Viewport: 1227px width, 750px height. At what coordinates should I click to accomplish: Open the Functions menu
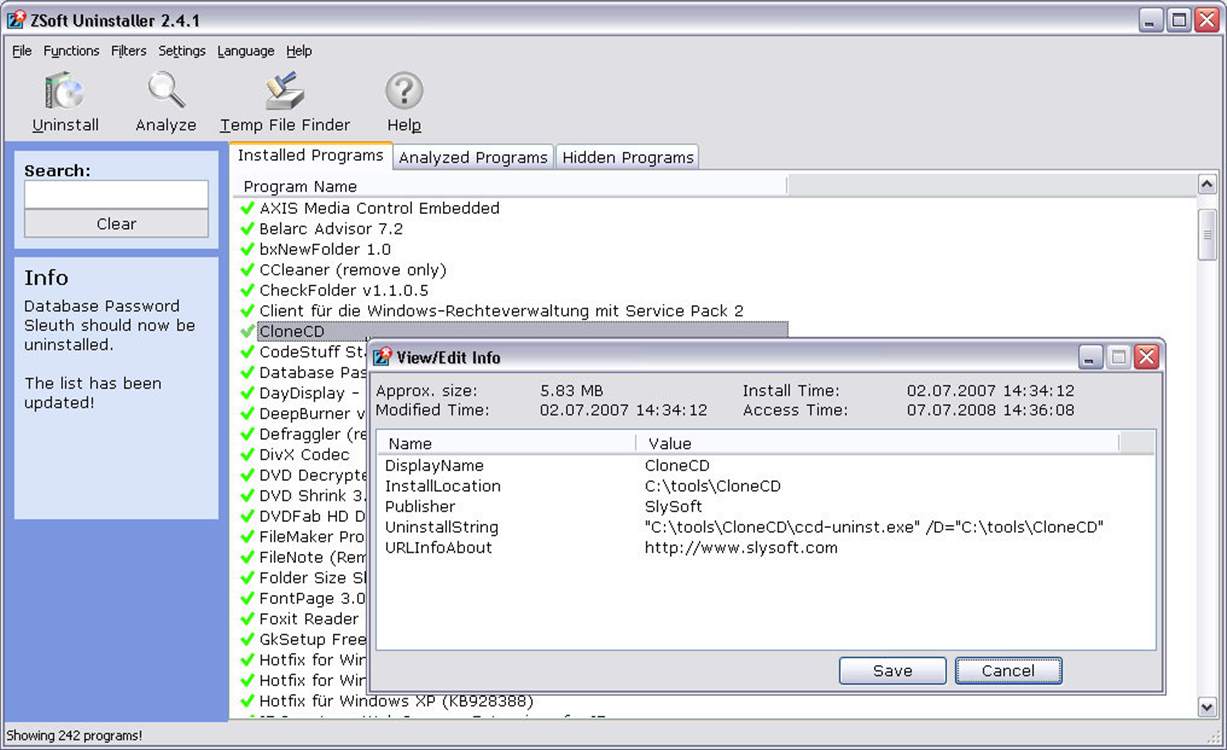point(71,51)
